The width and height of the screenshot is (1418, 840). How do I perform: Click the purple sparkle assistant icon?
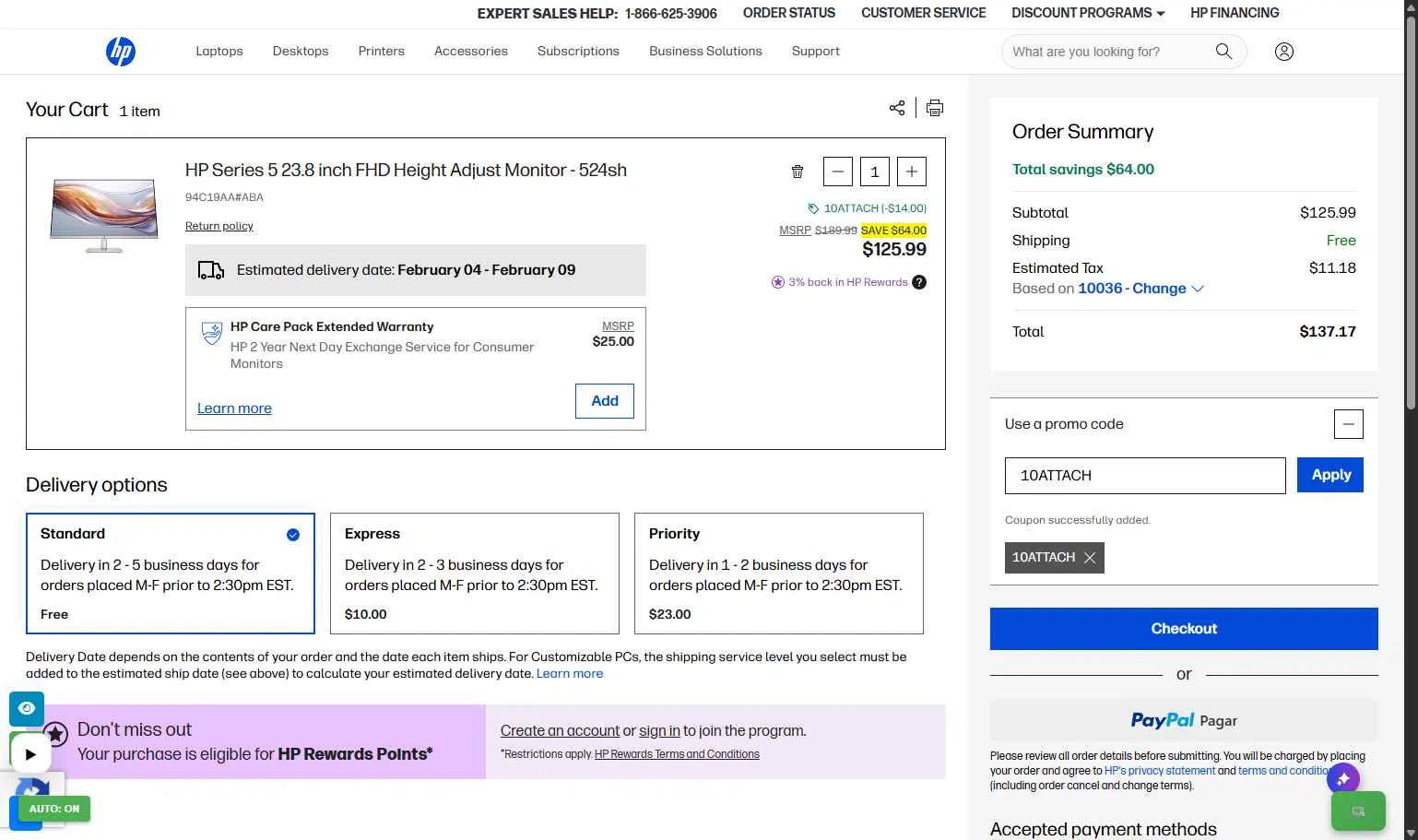1343,779
